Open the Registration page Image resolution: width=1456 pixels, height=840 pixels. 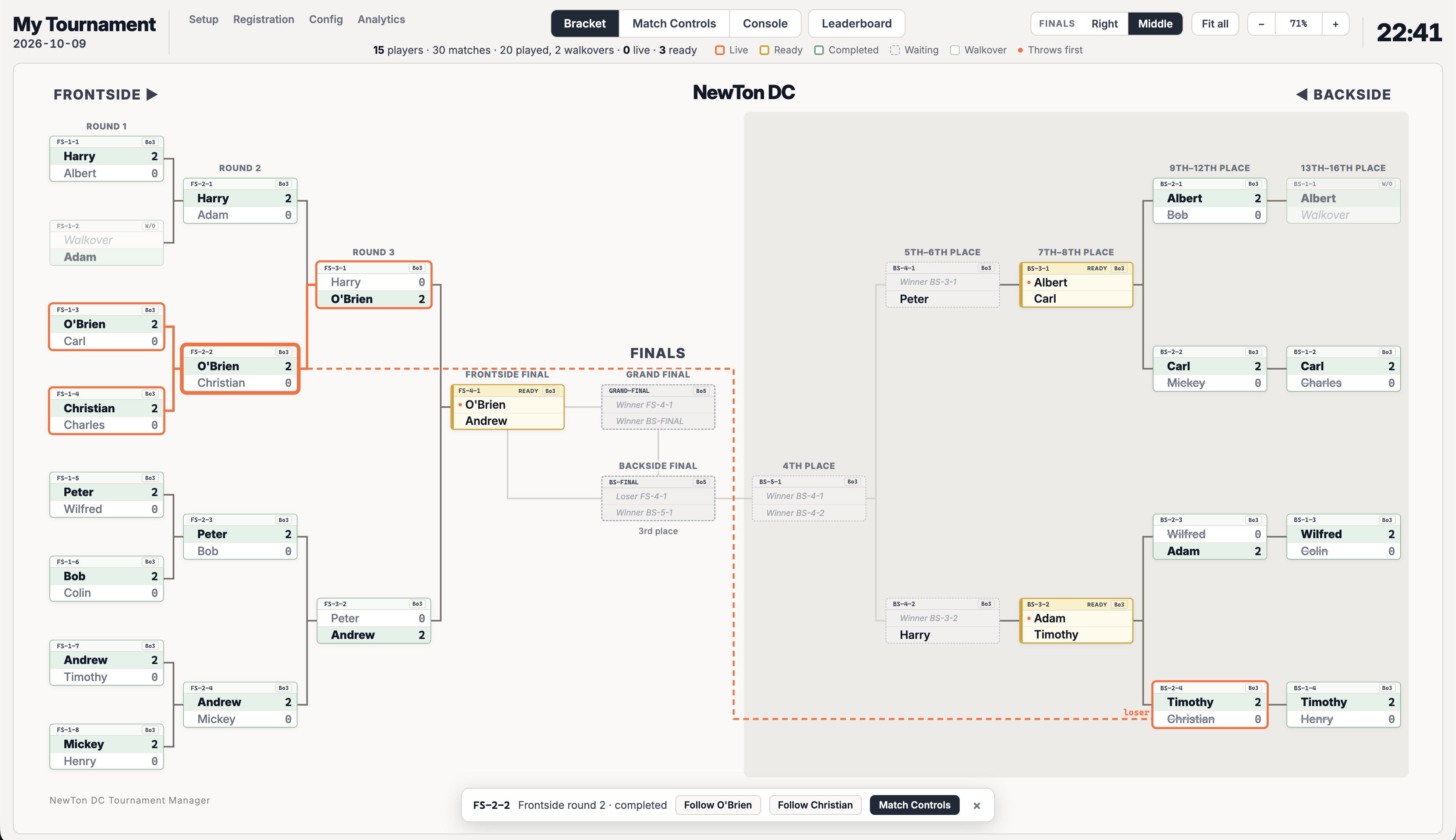click(x=264, y=19)
